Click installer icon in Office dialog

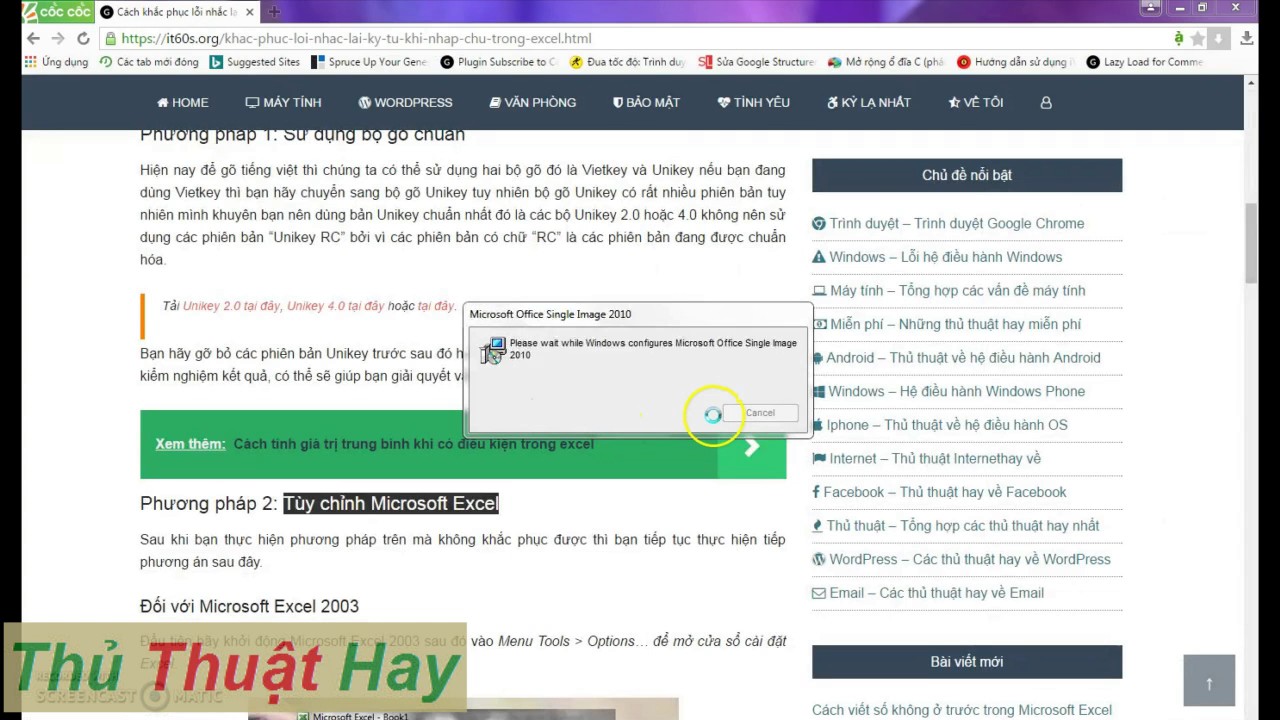493,351
